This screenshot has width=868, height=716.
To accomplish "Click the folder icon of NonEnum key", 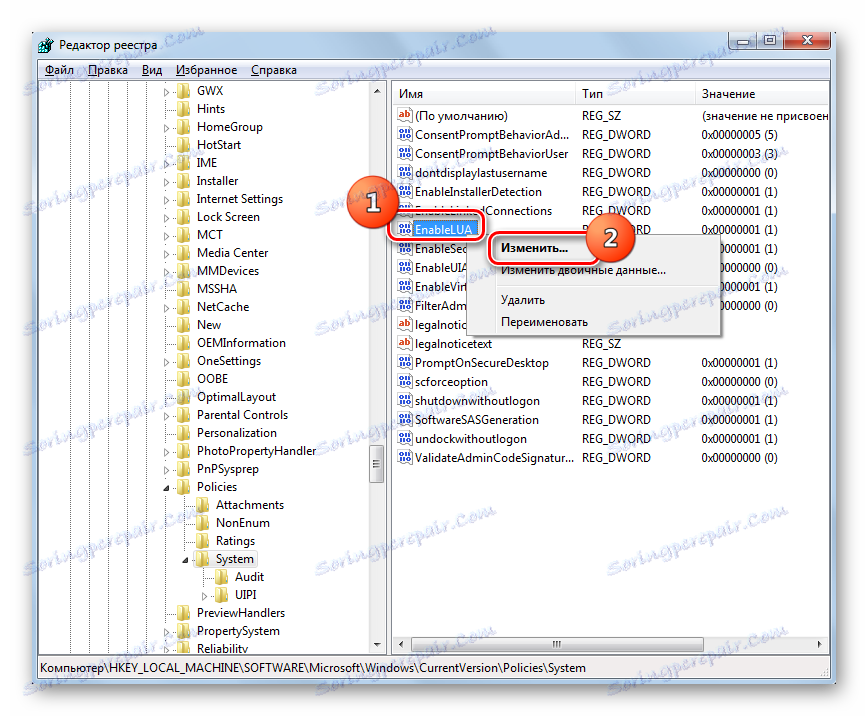I will pyautogui.click(x=203, y=523).
